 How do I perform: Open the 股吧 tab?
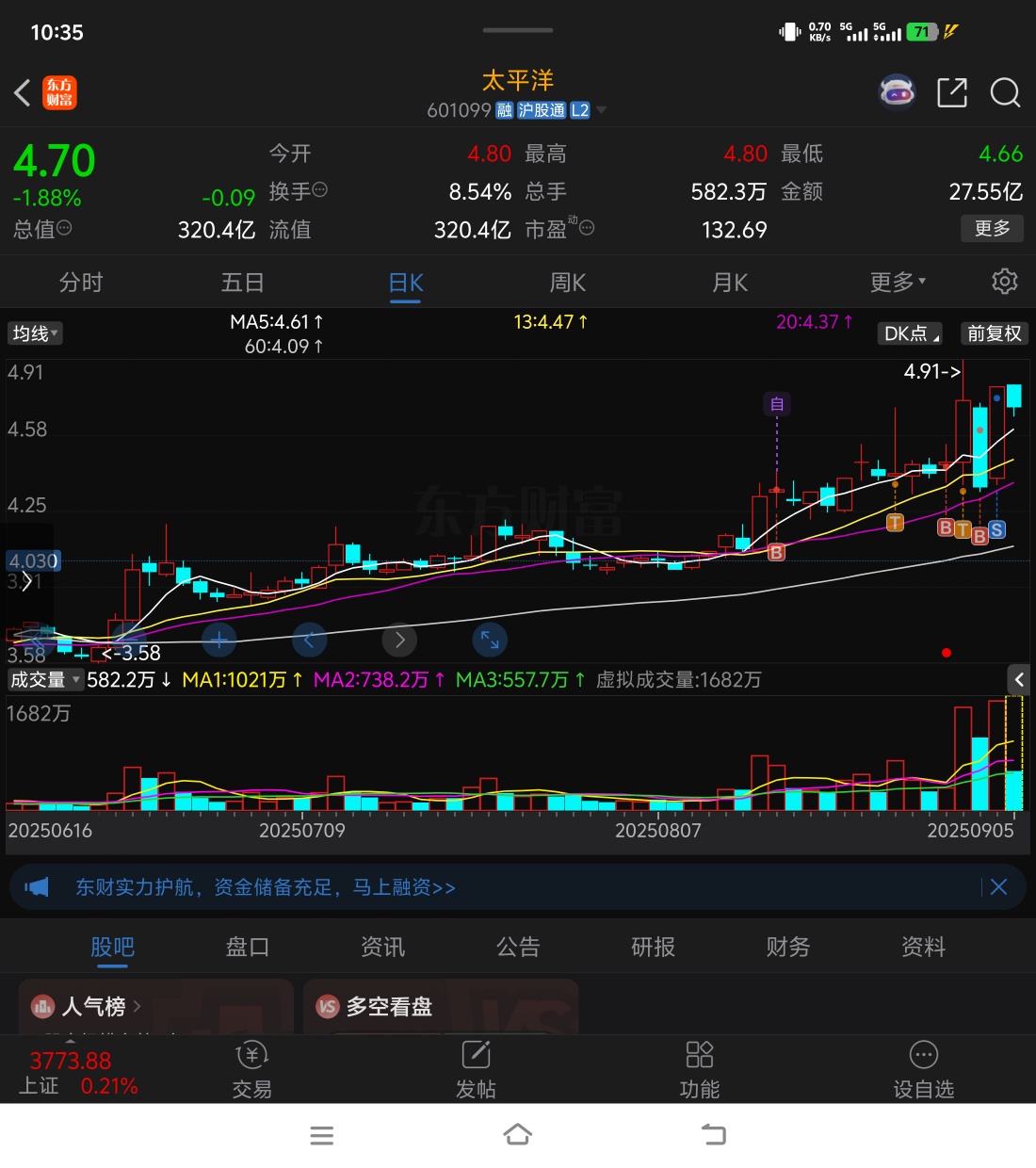(x=112, y=947)
